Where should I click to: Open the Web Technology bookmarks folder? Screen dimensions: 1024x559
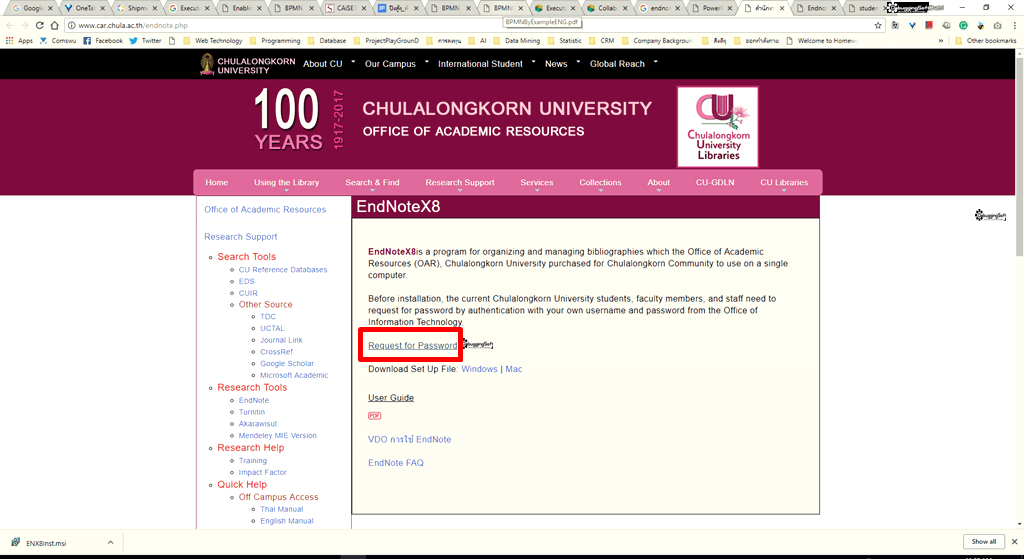tap(212, 40)
